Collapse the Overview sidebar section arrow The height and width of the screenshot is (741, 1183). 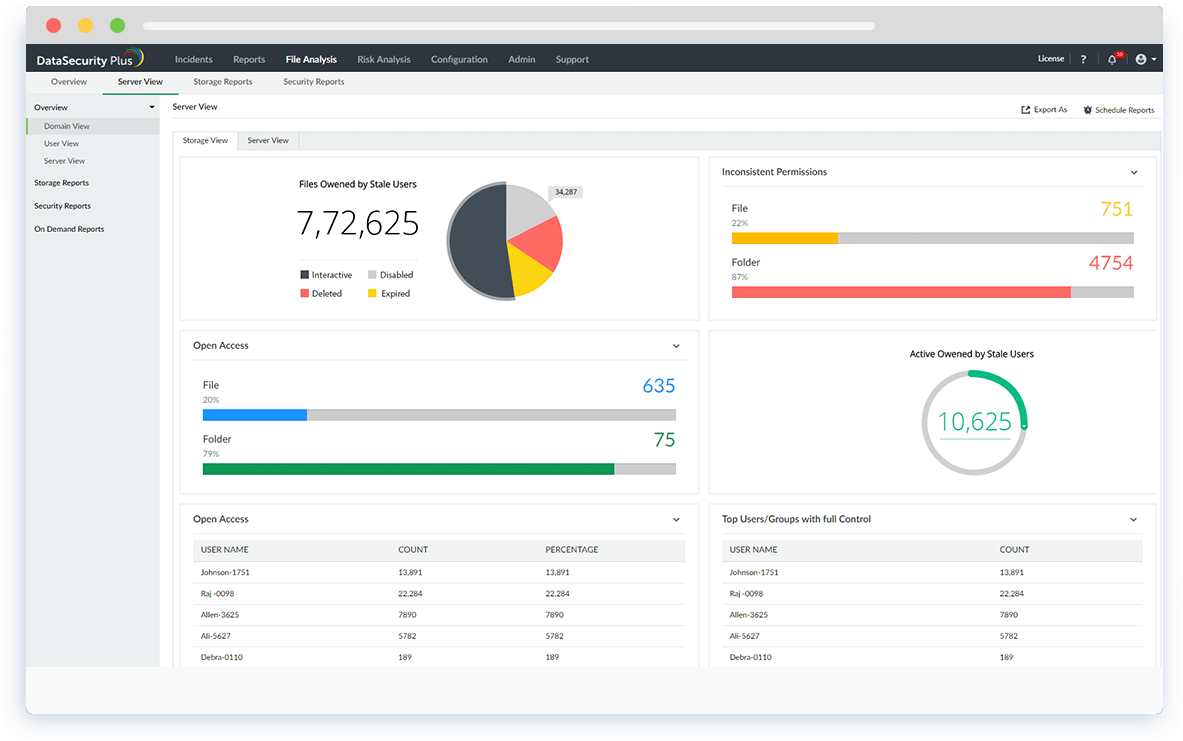pos(152,107)
